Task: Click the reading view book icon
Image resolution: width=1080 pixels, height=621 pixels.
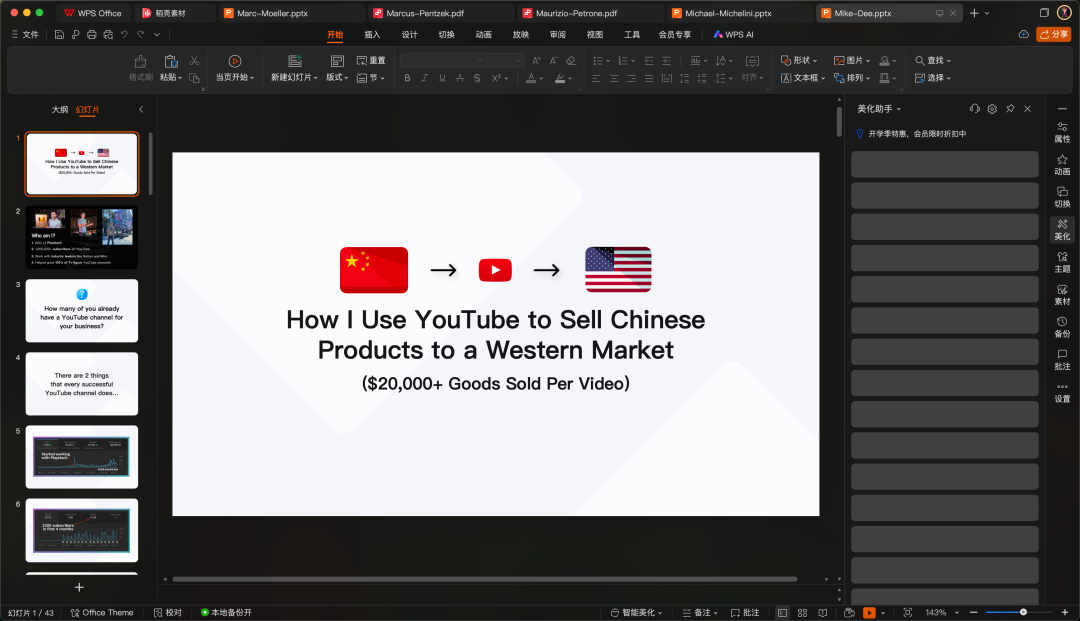Action: coord(822,613)
